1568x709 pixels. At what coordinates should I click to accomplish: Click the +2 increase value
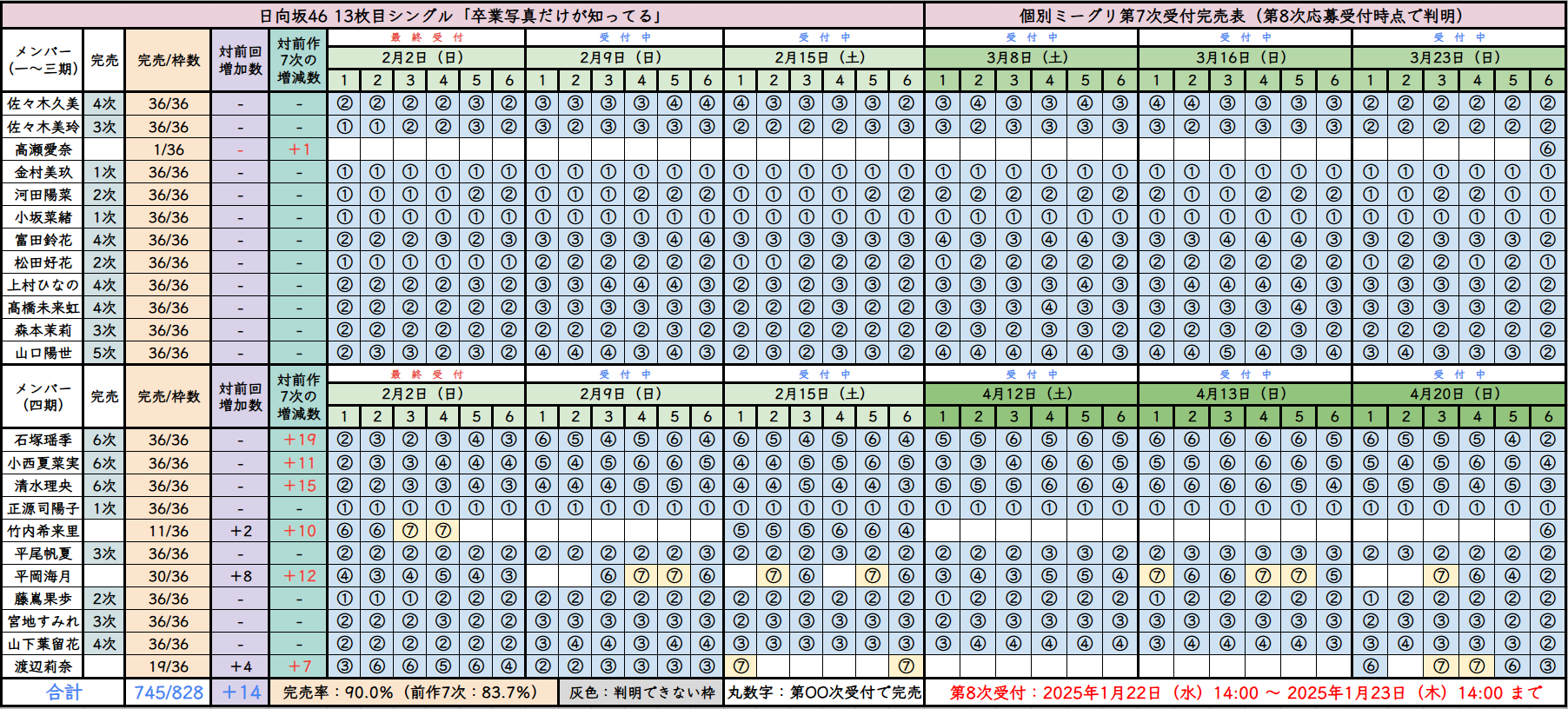click(x=241, y=531)
